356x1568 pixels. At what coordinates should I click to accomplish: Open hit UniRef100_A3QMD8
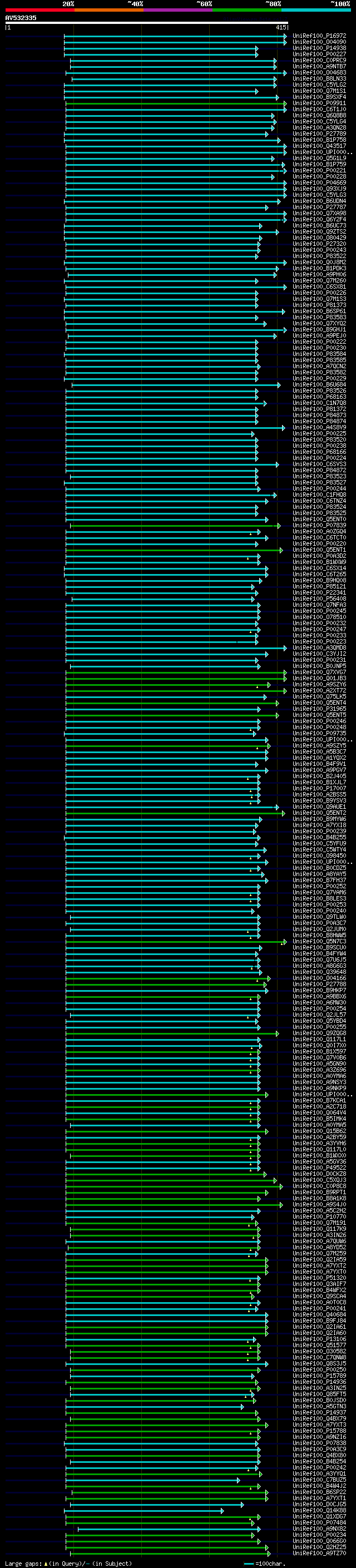pyautogui.click(x=319, y=647)
